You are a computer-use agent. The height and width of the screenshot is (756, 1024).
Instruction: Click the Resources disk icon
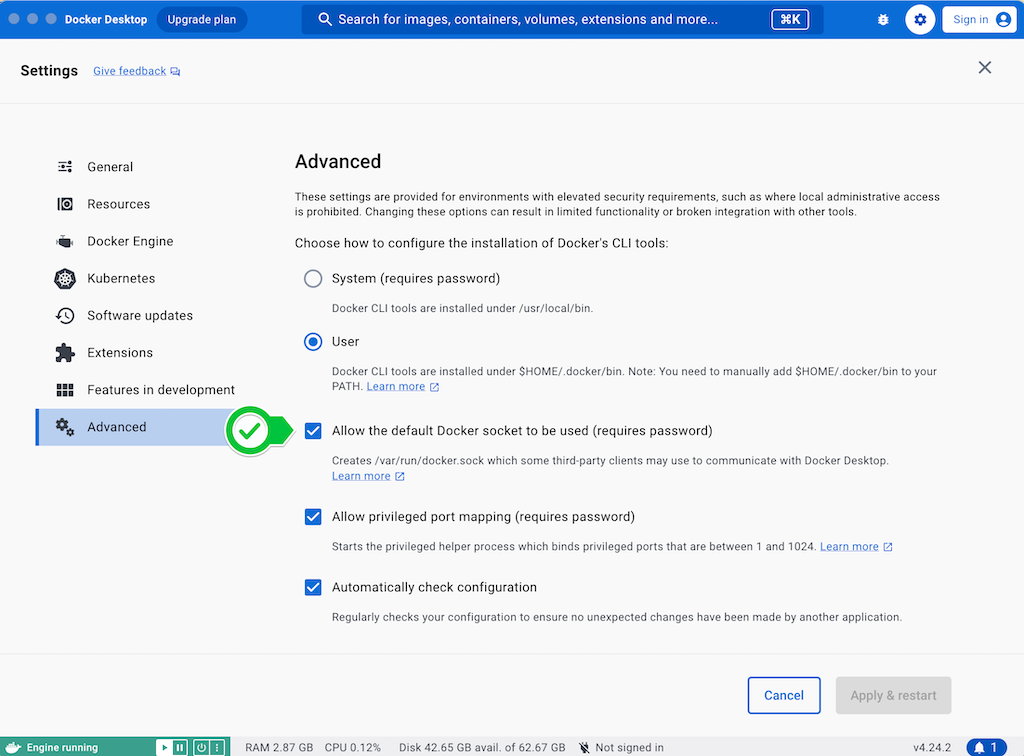coord(65,204)
